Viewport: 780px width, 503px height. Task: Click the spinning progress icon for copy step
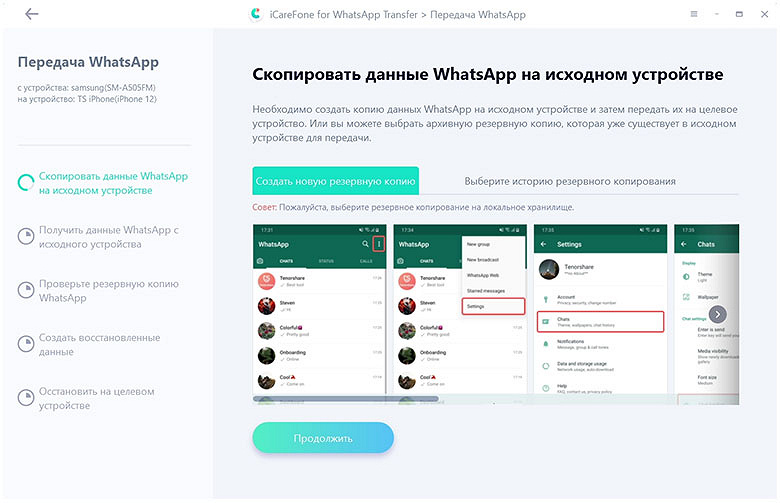(x=25, y=183)
